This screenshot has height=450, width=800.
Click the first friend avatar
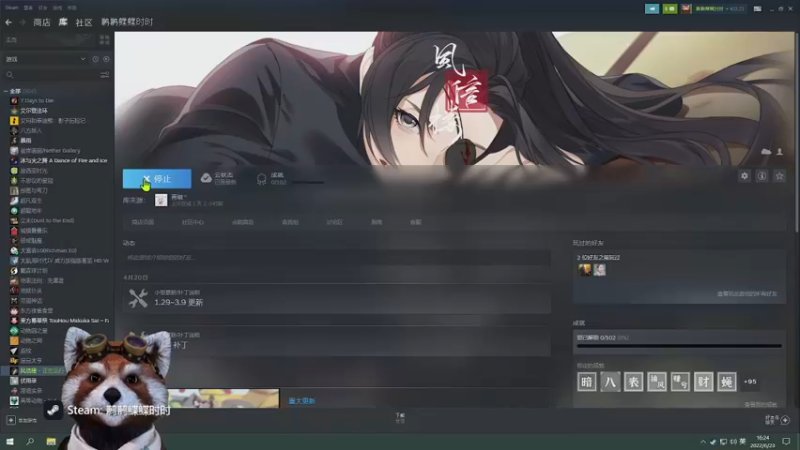point(585,269)
